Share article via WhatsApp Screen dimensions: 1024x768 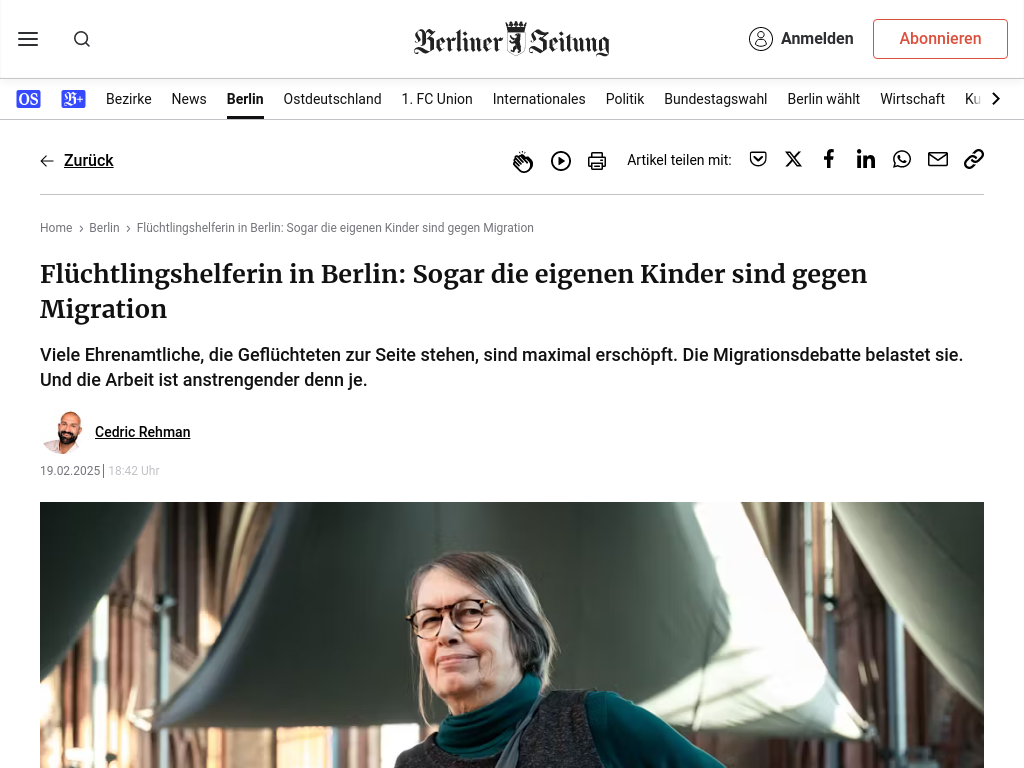tap(902, 159)
